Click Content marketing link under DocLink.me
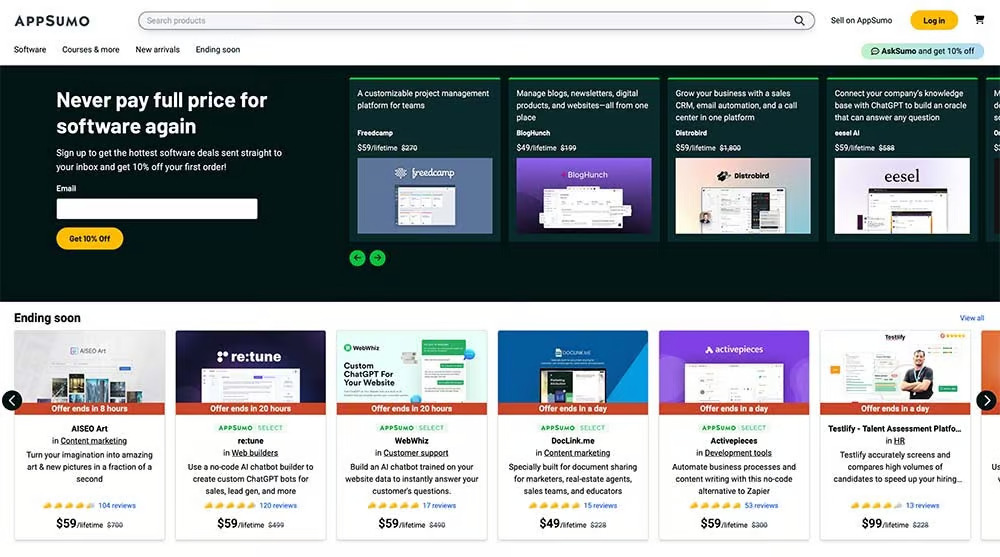The width and height of the screenshot is (1000, 557). tap(577, 453)
